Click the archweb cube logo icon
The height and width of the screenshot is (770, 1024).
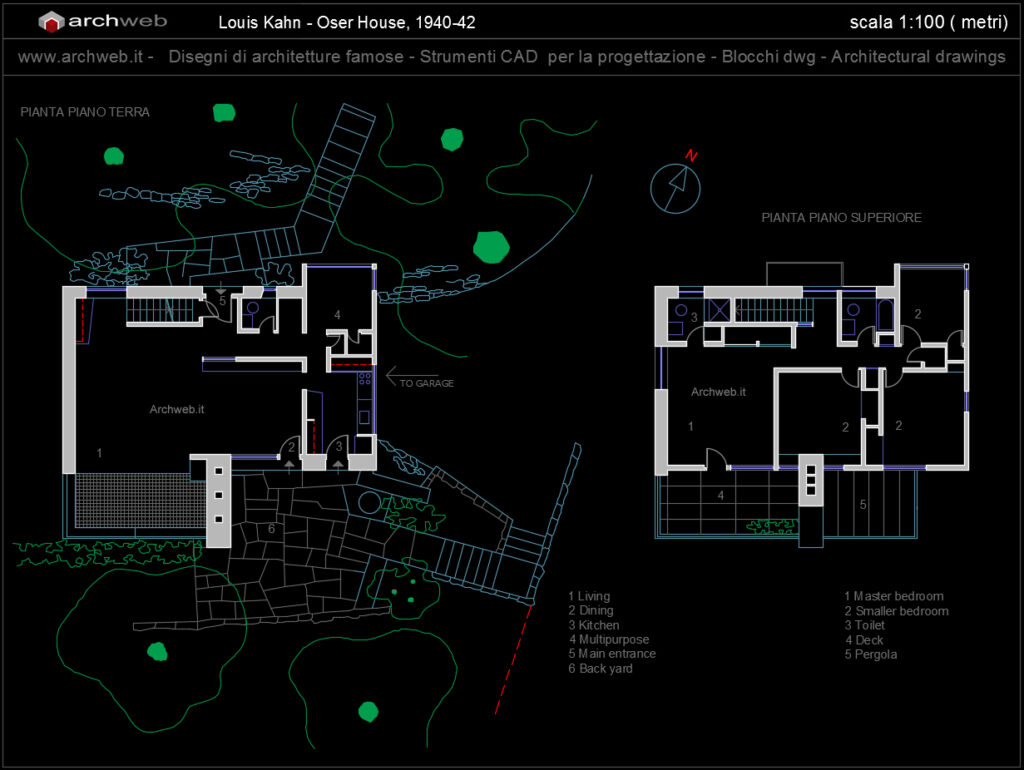tap(51, 22)
